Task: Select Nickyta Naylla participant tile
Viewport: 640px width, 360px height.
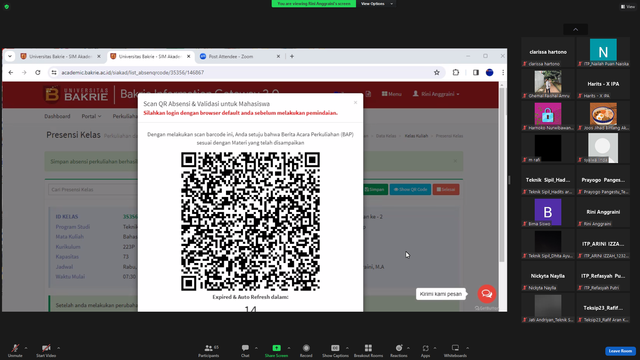Action: coord(548,276)
